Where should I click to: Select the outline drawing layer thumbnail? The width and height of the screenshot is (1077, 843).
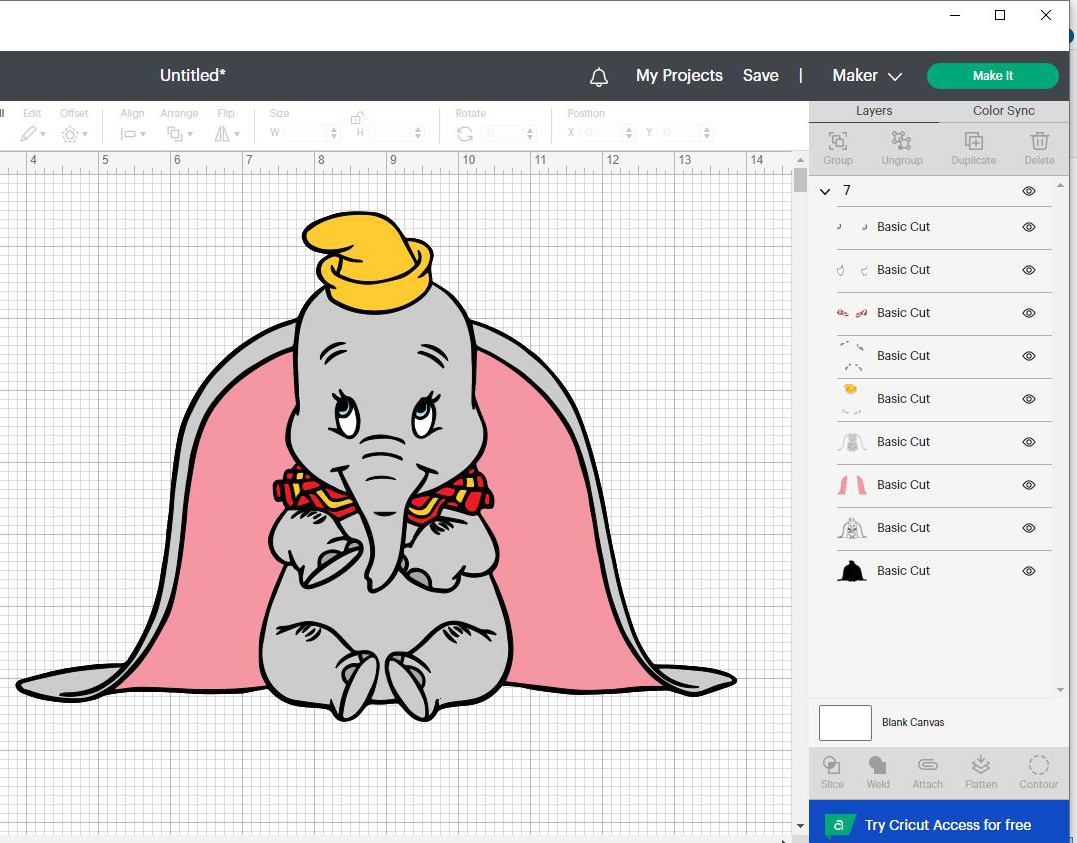pos(851,528)
